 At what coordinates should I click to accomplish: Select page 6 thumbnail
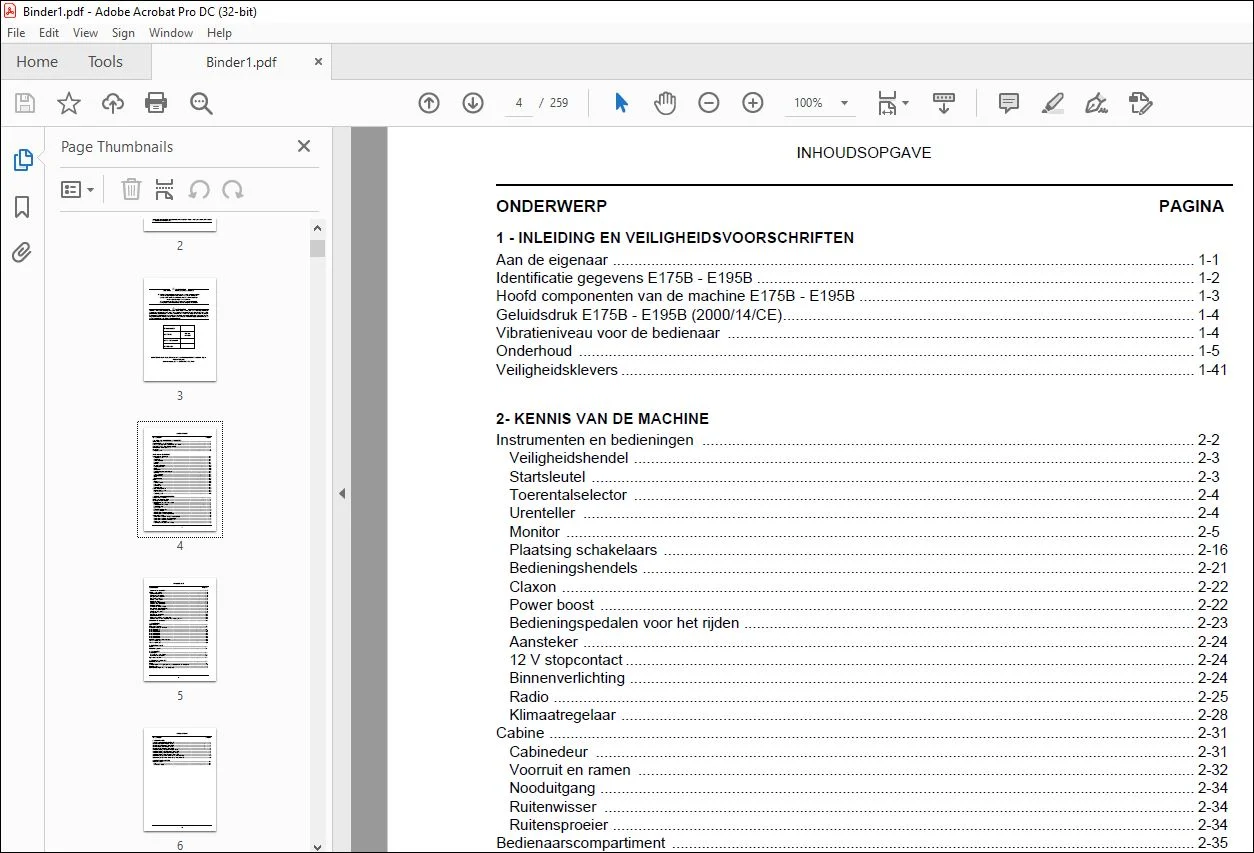[180, 779]
